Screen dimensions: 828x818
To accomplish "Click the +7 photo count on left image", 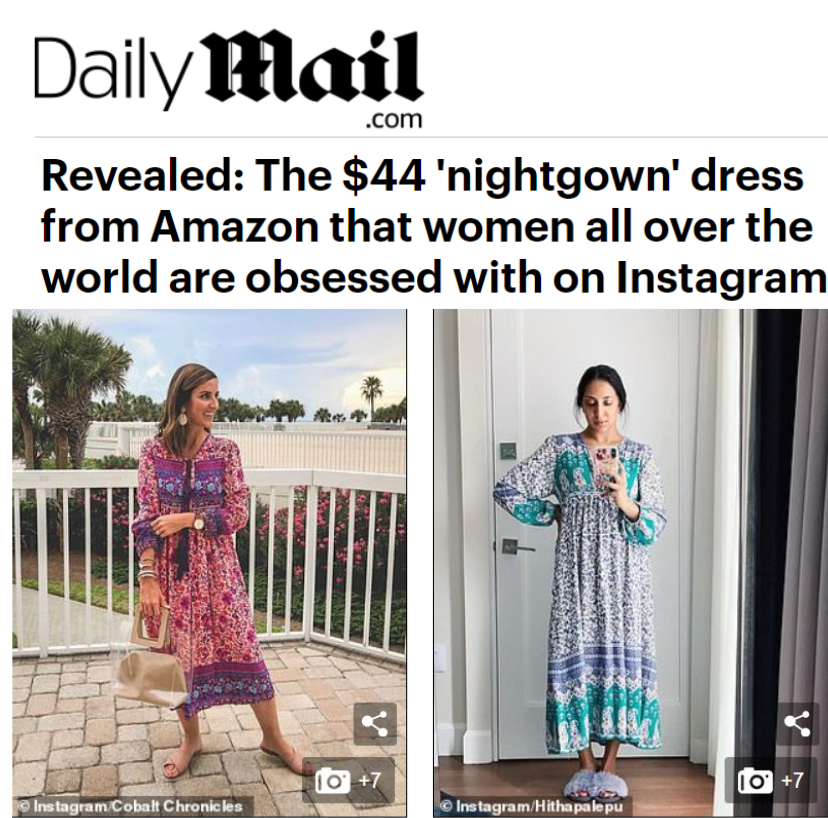I will 369,781.
